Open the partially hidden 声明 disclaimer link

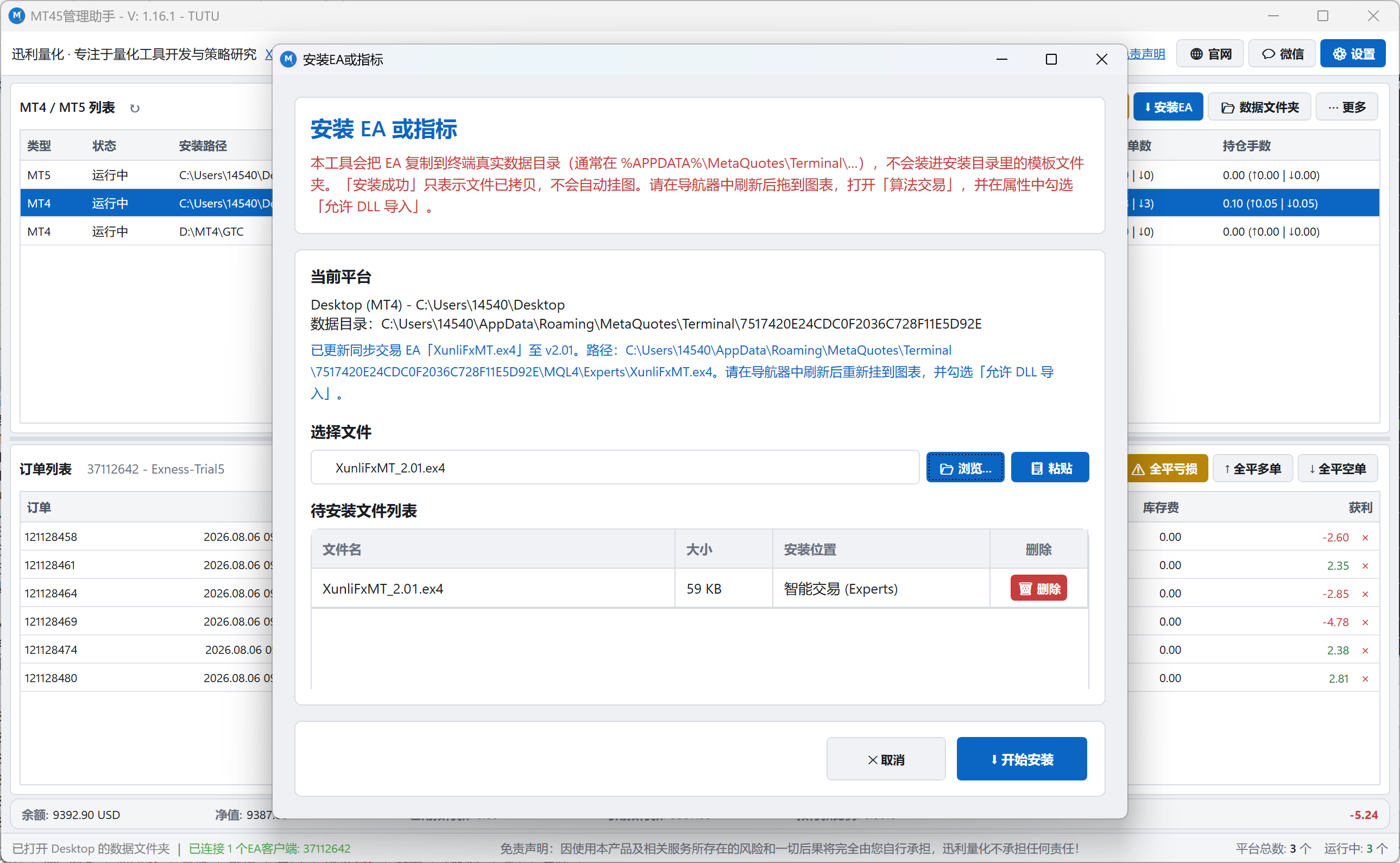(x=1146, y=54)
